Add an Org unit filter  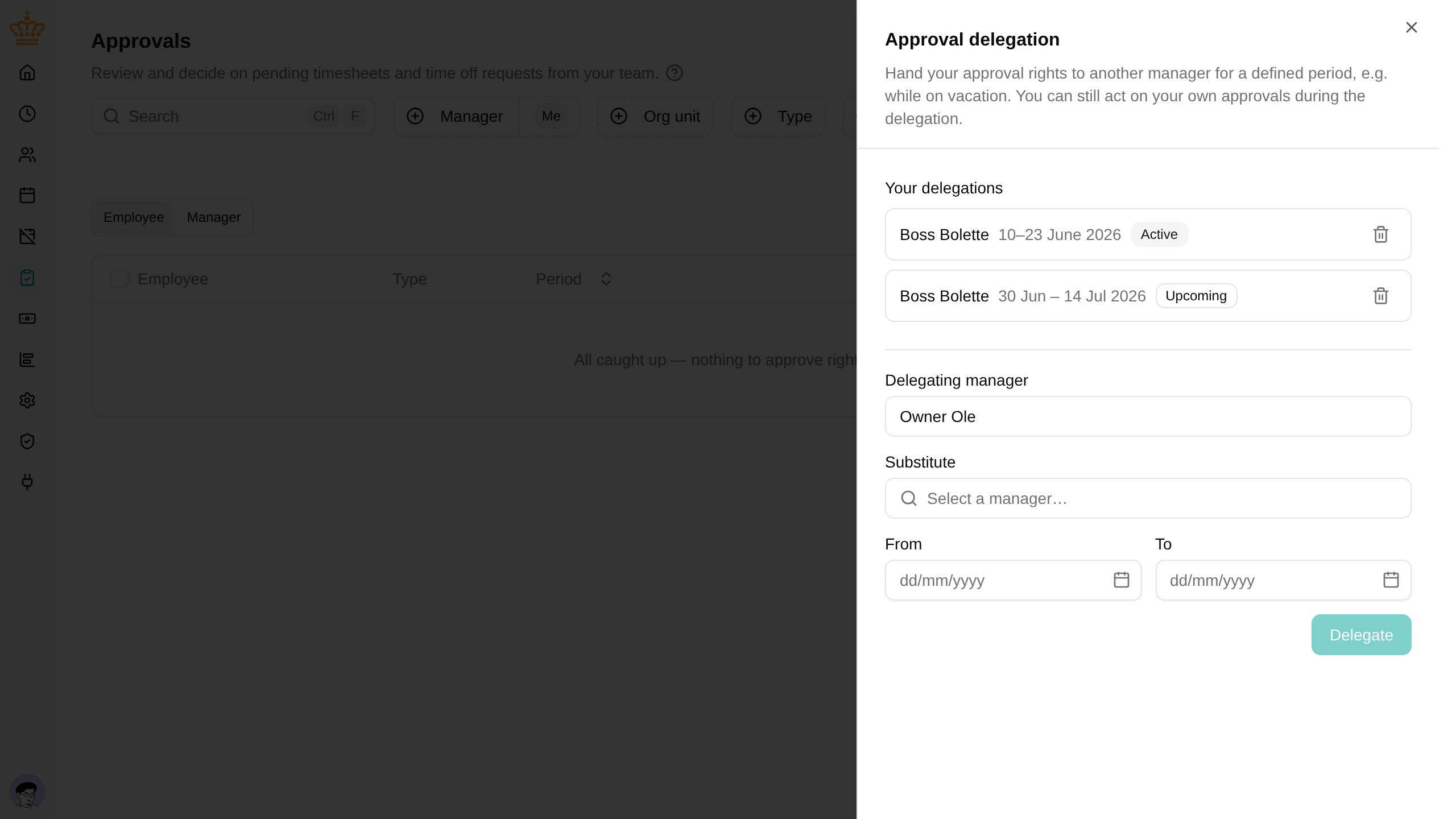655,116
